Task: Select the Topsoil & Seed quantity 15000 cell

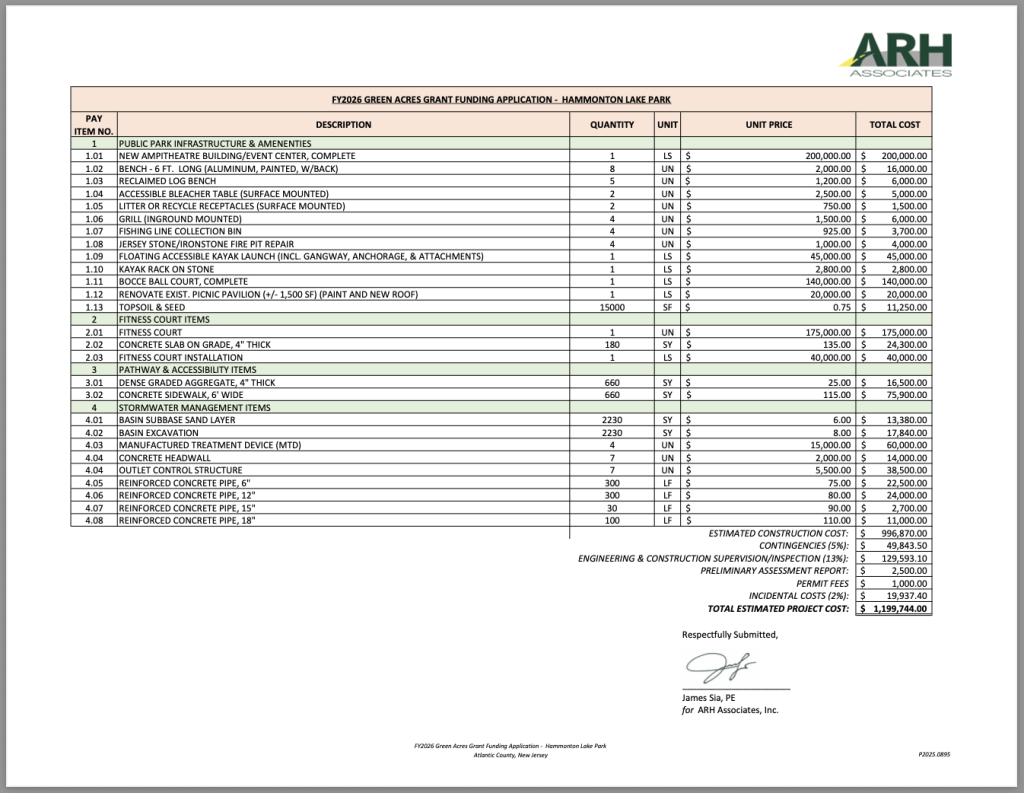Action: (611, 307)
